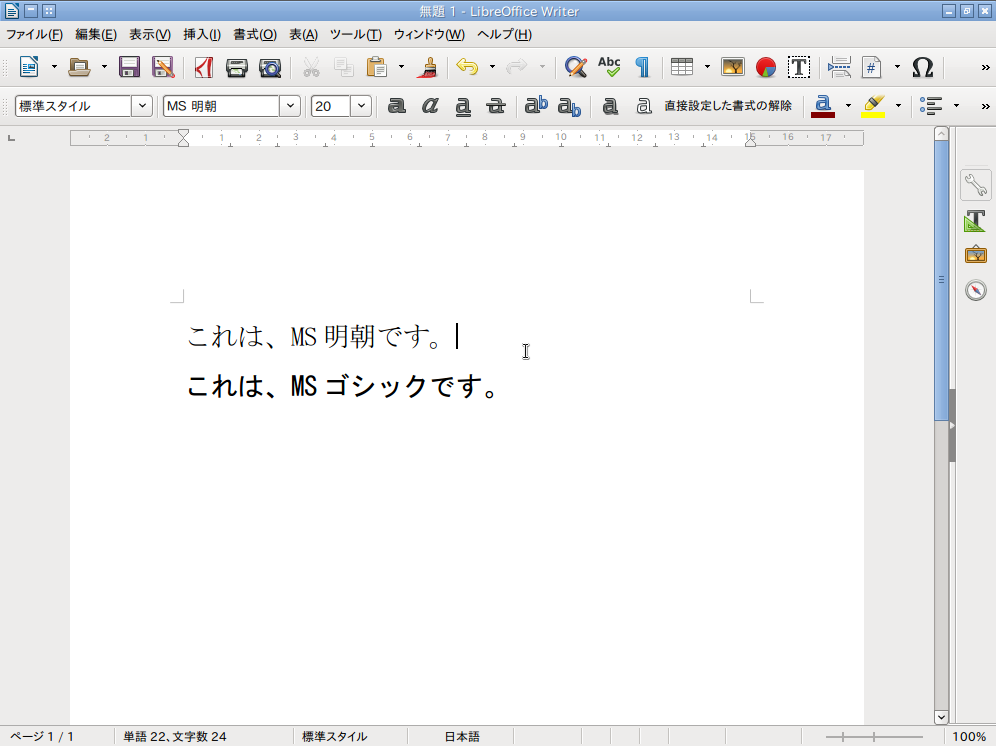Screen dimensions: 996x746
Task: Click the New document icon
Action: [x=29, y=67]
